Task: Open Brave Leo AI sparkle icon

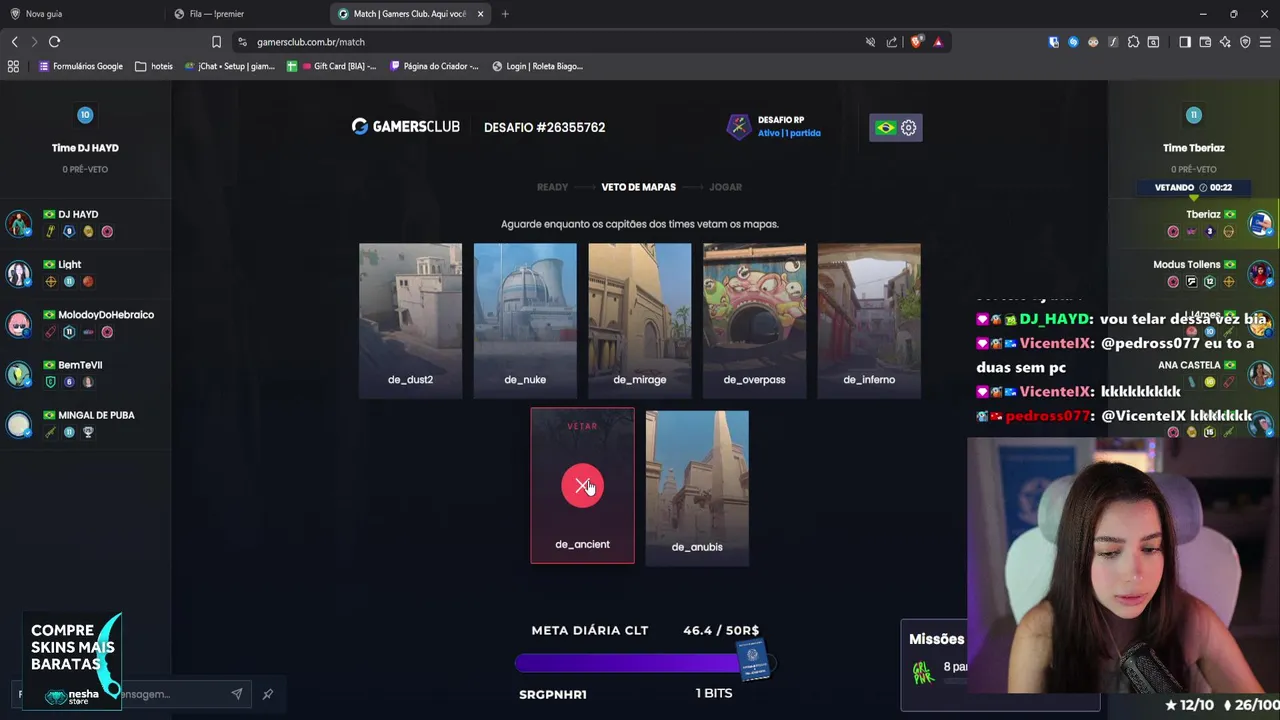Action: [x=1225, y=42]
